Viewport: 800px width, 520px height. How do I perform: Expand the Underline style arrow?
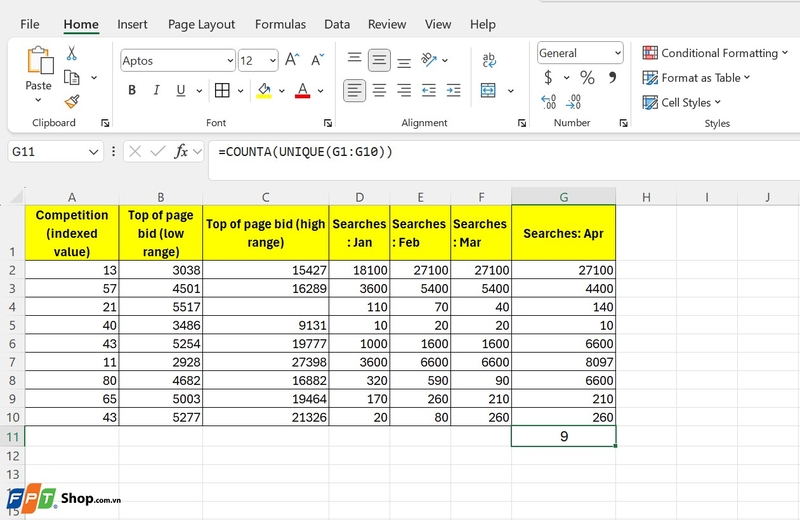point(199,91)
